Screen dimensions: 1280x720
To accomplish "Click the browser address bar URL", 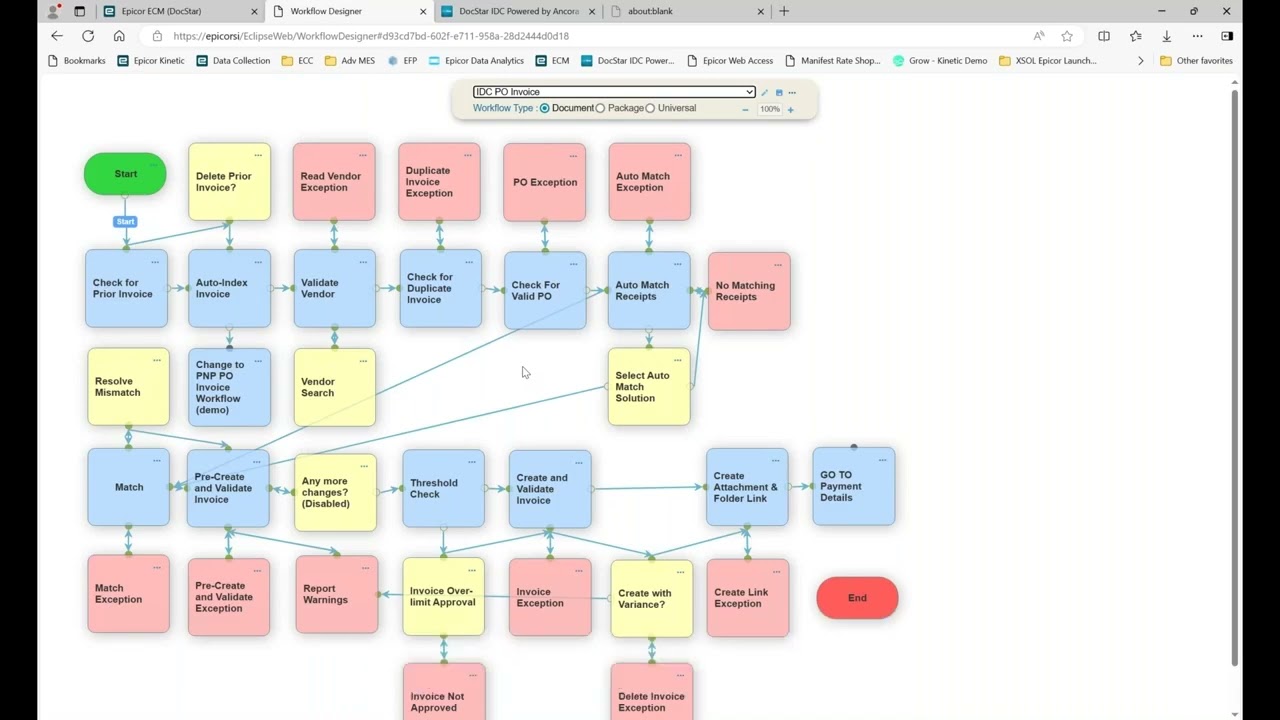I will tap(371, 36).
